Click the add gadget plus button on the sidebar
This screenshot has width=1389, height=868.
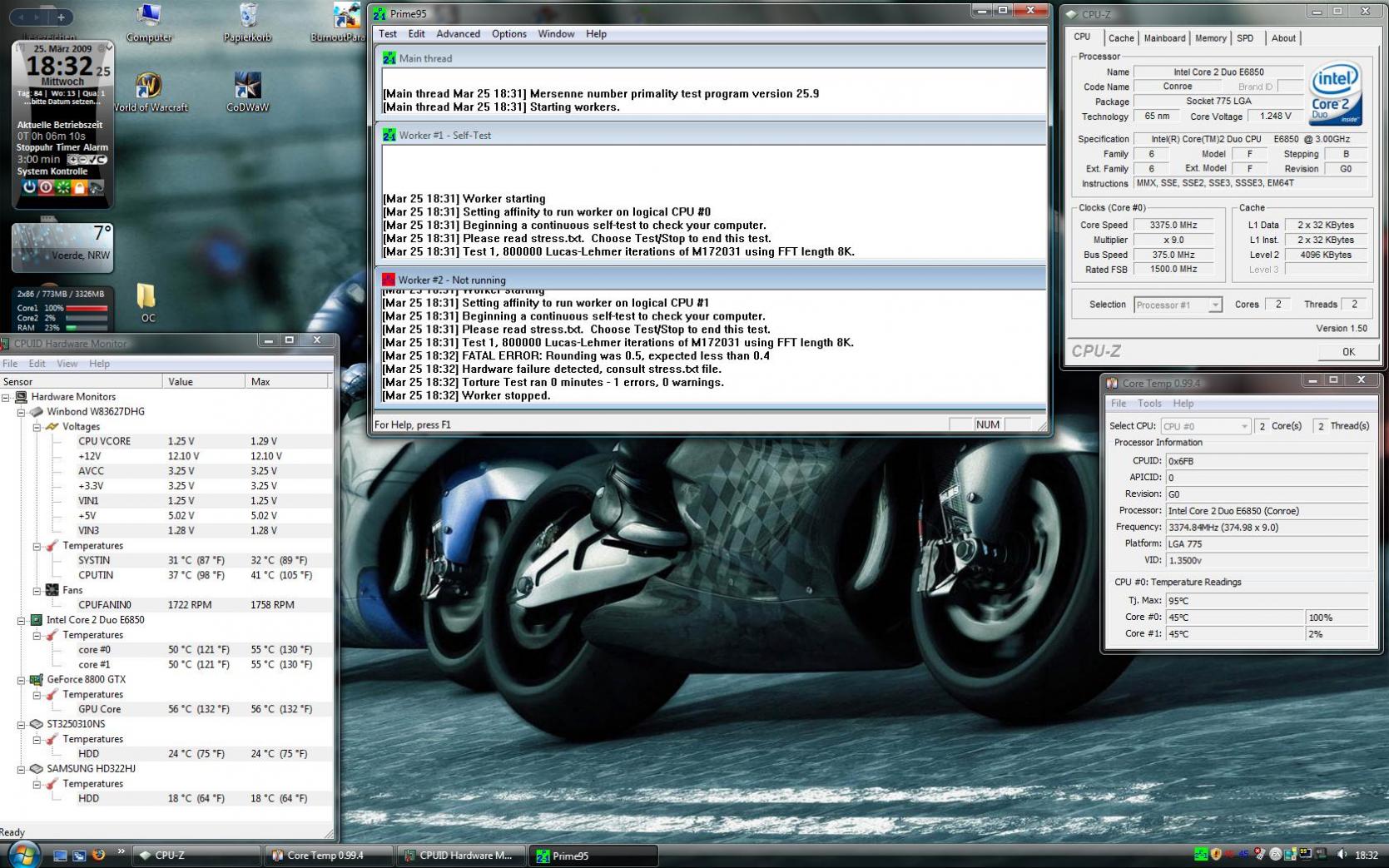click(61, 17)
